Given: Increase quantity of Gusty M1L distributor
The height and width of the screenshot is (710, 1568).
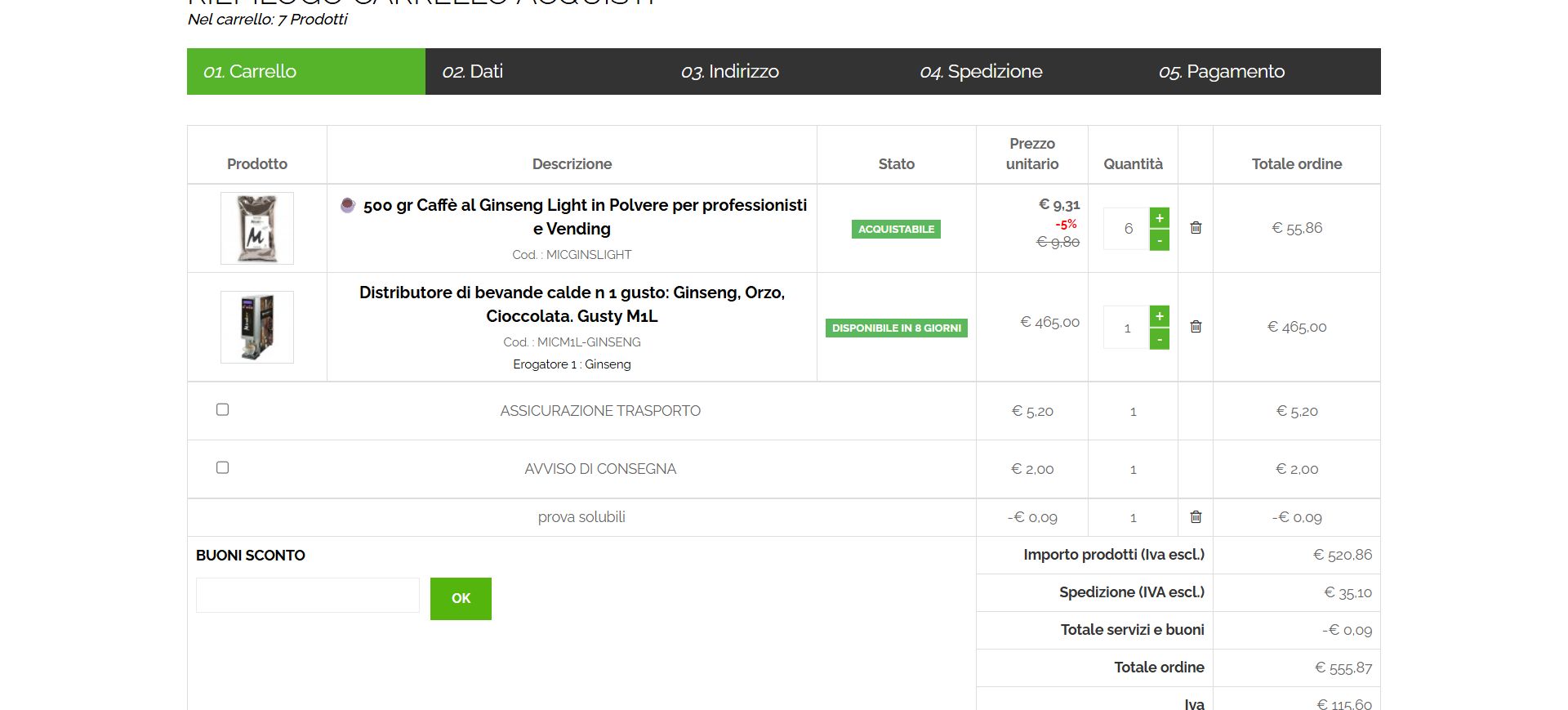Looking at the screenshot, I should [x=1159, y=316].
